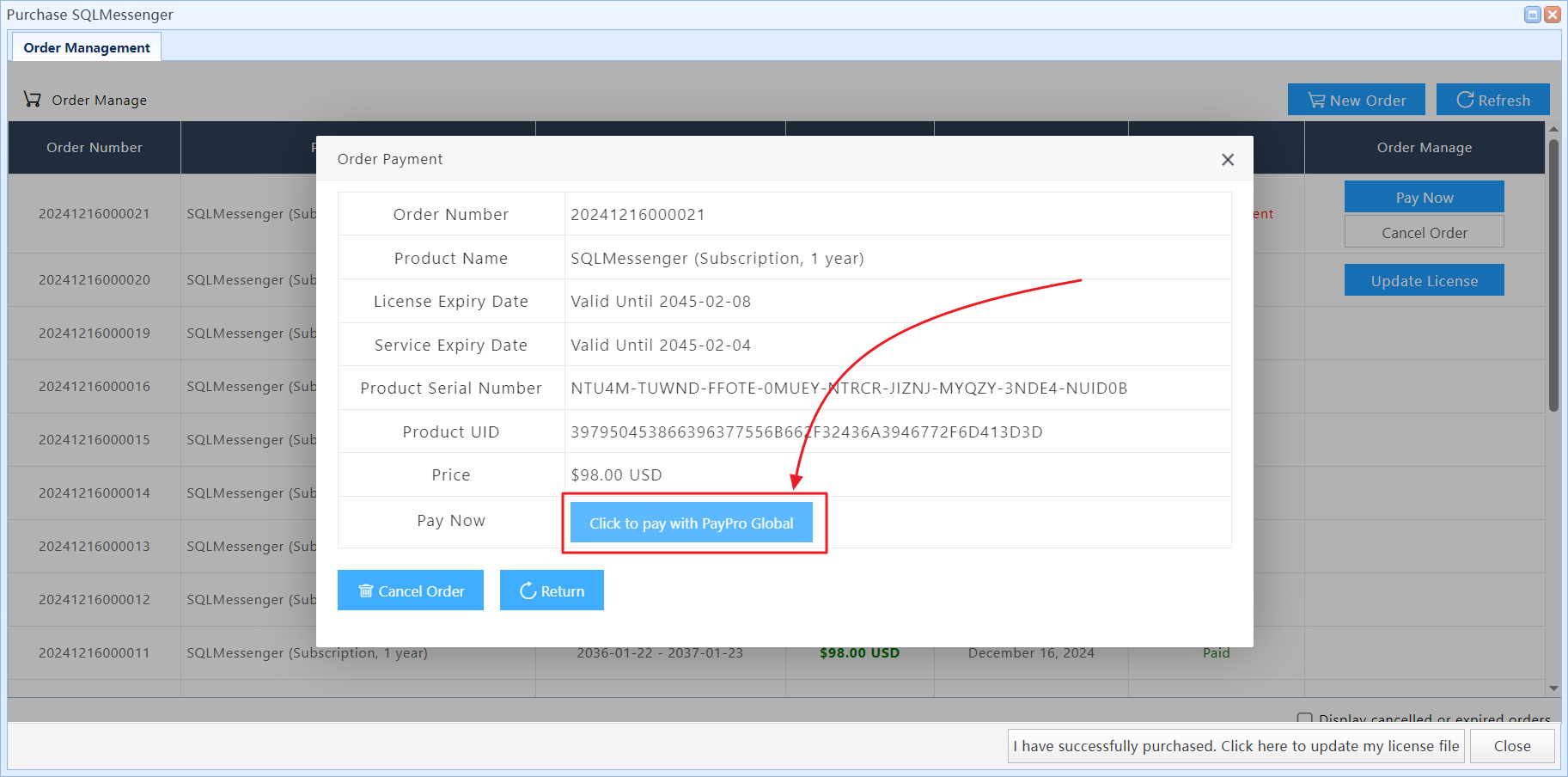Click the Refresh button
Screen dimensions: 1568x777
click(1492, 100)
